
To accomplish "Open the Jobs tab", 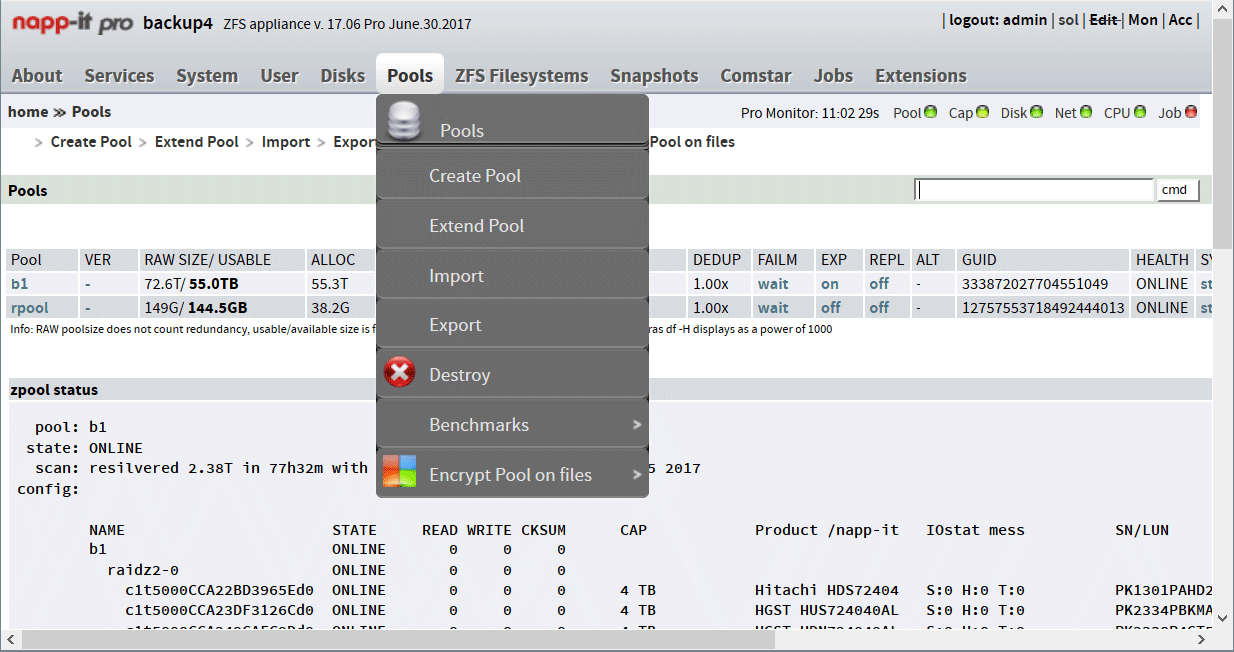I will click(x=833, y=76).
